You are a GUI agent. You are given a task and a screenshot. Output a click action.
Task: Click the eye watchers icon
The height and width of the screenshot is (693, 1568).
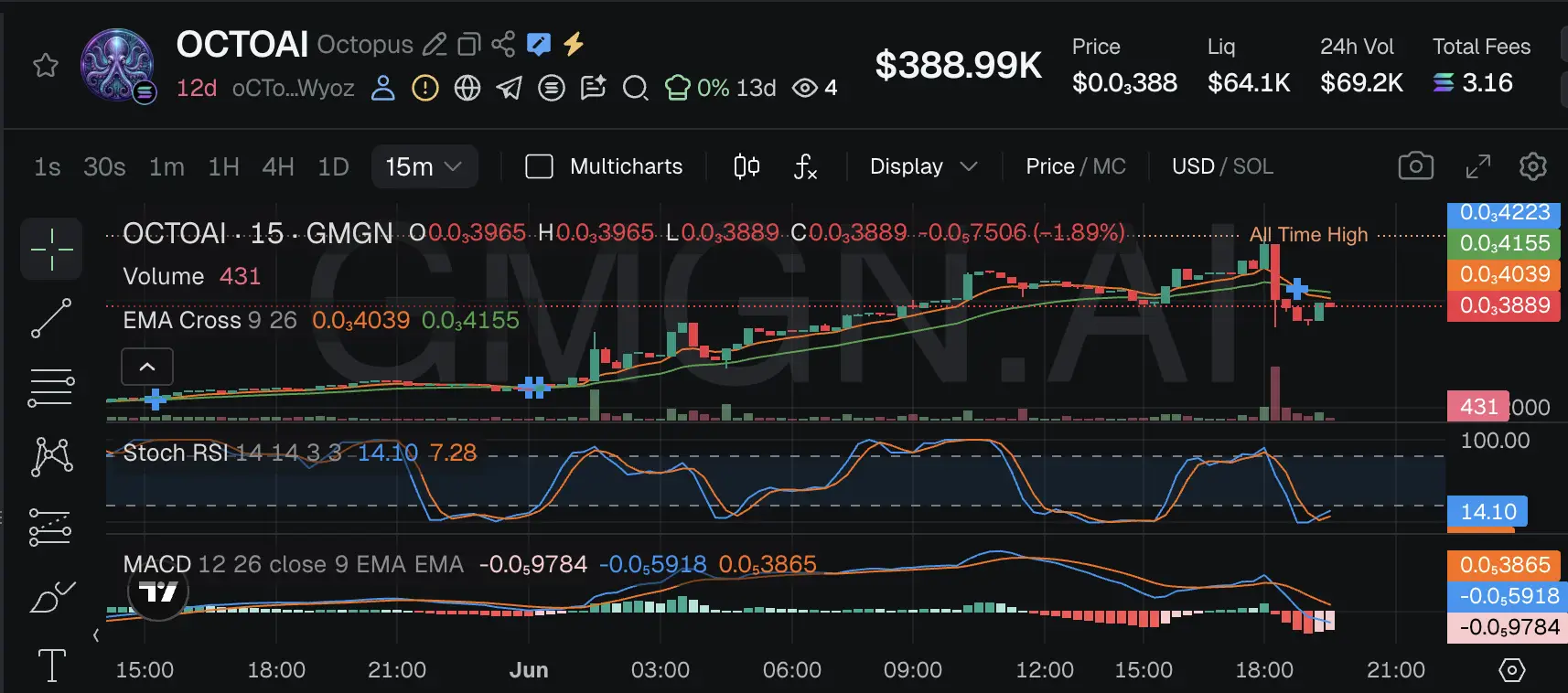[805, 88]
